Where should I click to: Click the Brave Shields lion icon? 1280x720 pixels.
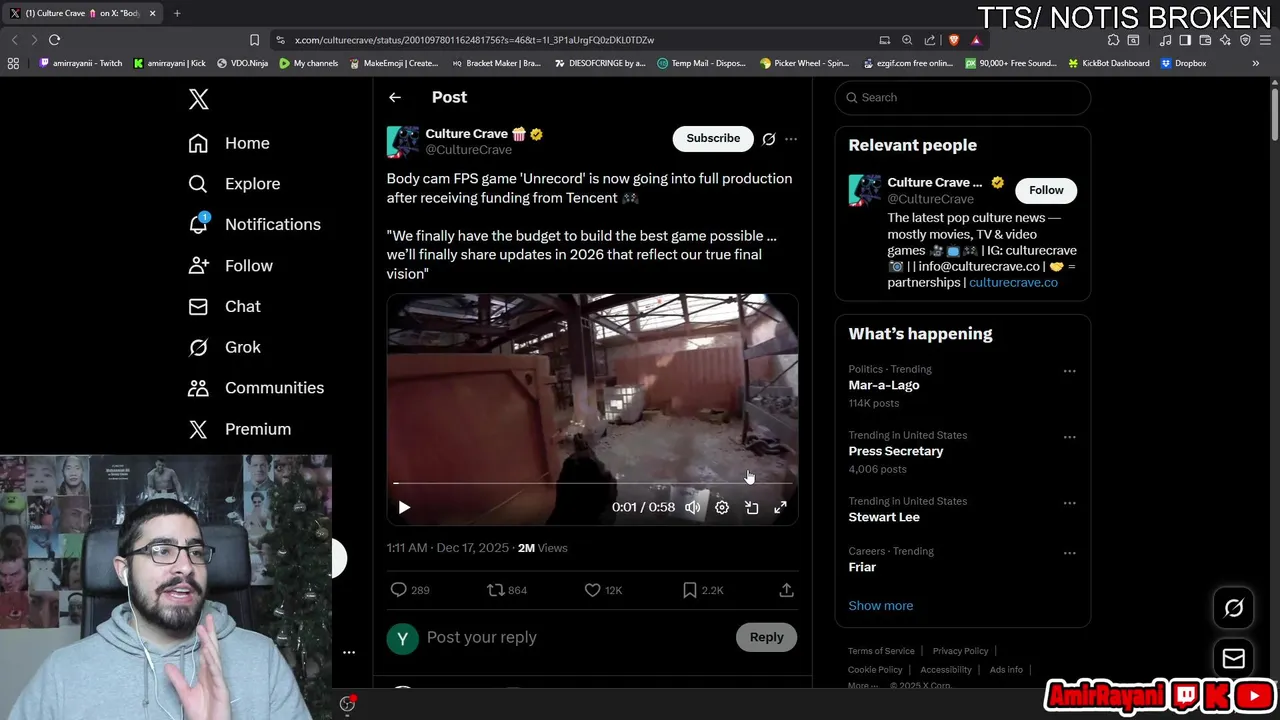(x=953, y=40)
